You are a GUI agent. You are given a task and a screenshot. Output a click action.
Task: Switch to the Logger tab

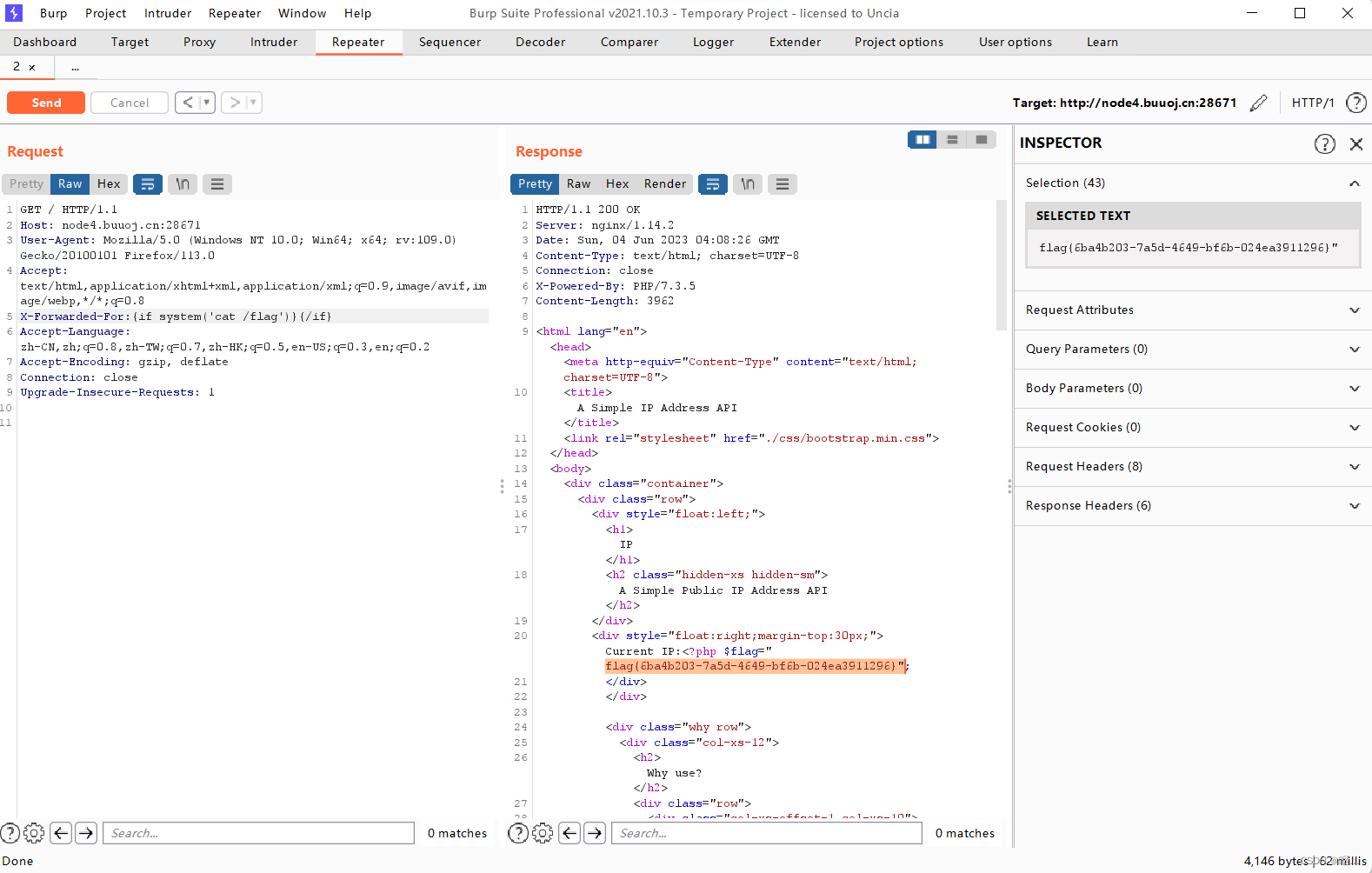tap(713, 42)
